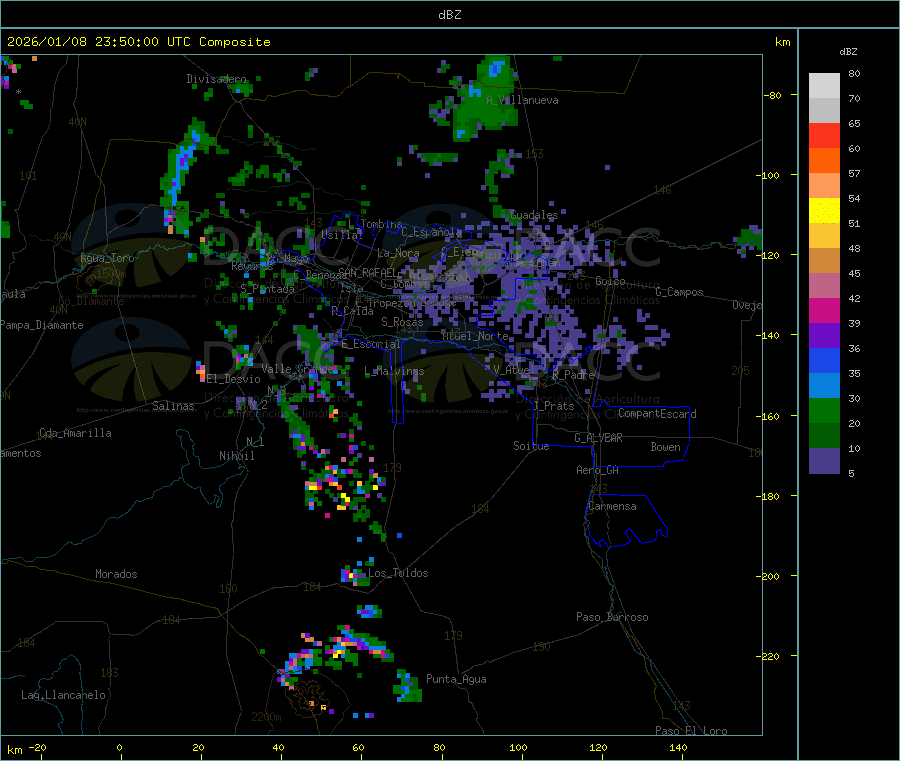Screen dimensions: 900x761
Task: Click the red 65 dBZ legend swatch
Action: tap(824, 135)
